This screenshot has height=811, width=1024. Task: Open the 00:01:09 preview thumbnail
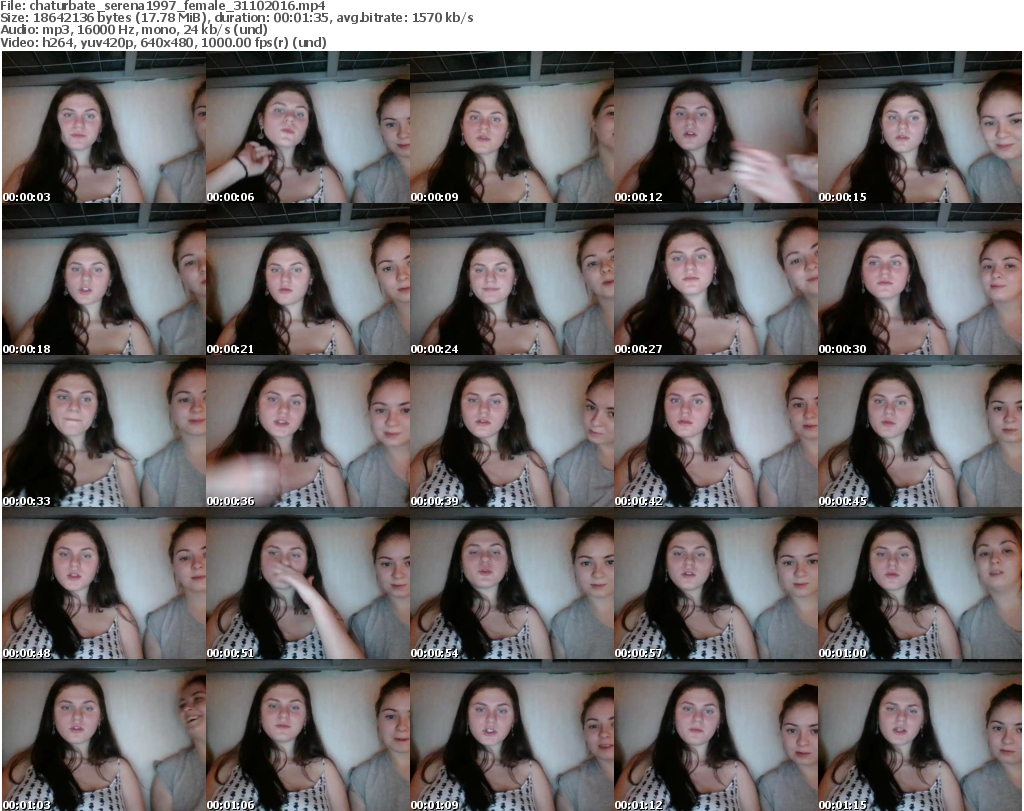[x=512, y=735]
